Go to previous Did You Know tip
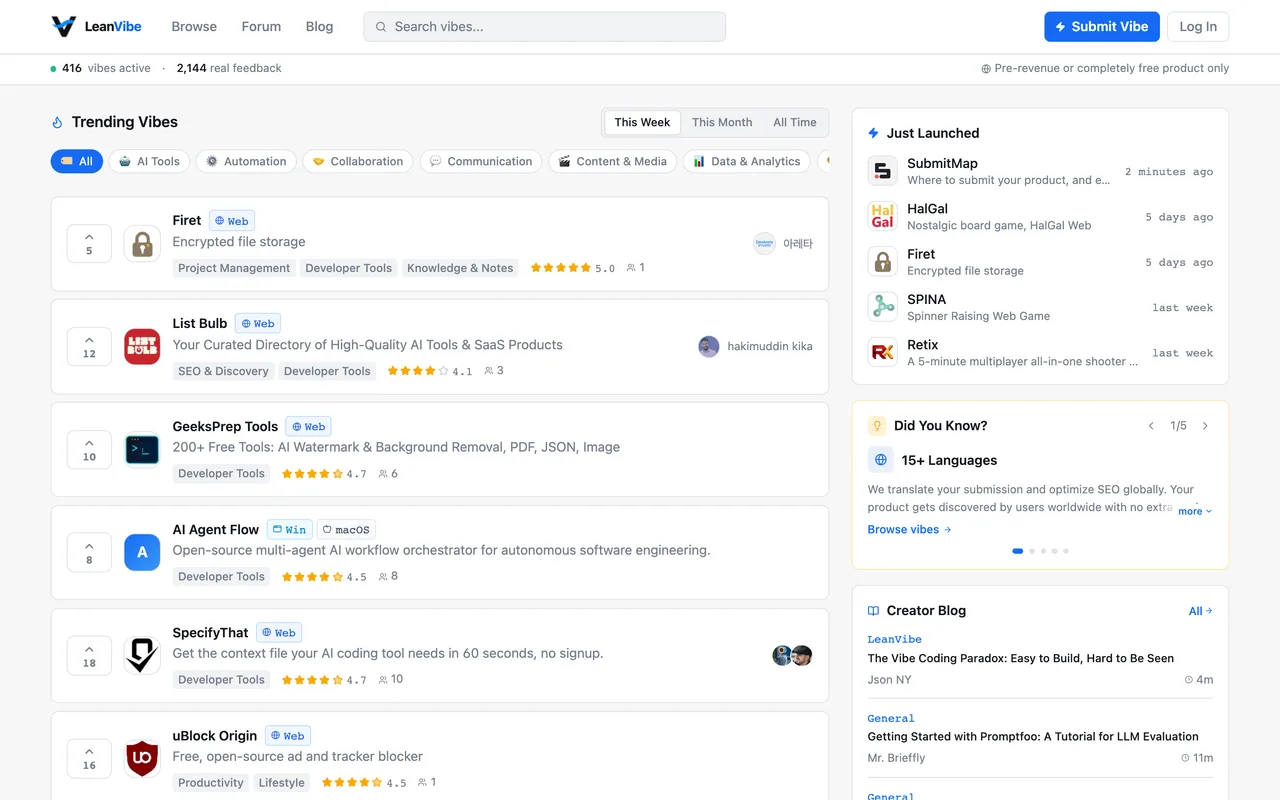The height and width of the screenshot is (800, 1280). pyautogui.click(x=1151, y=426)
